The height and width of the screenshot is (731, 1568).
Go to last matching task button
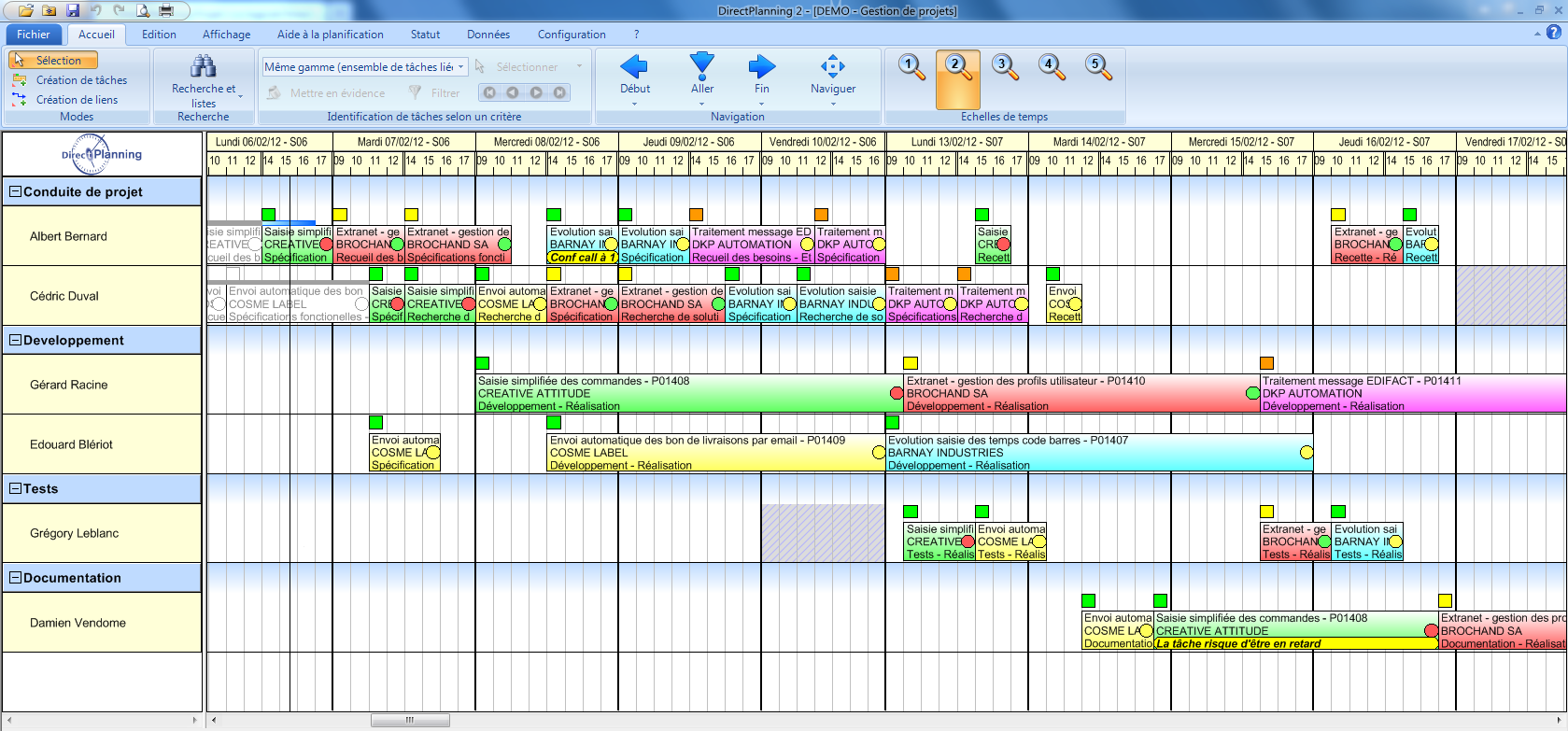559,92
